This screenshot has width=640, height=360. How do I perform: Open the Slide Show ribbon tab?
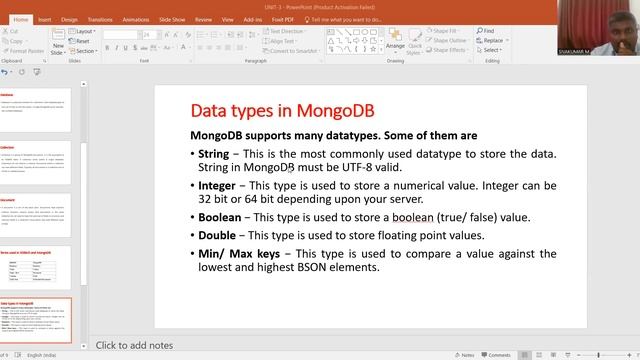coord(172,20)
